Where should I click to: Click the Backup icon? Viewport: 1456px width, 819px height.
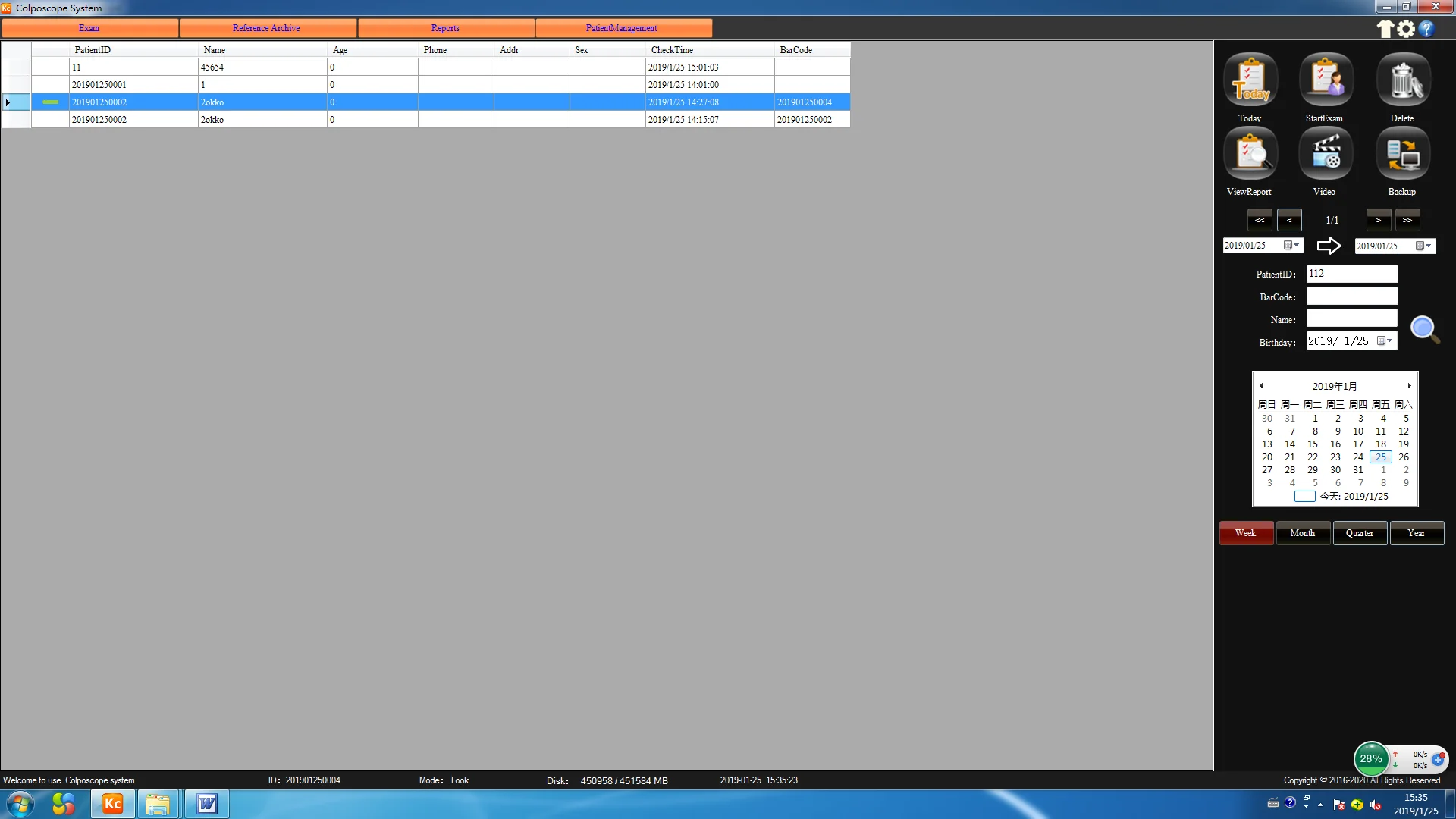pos(1403,154)
